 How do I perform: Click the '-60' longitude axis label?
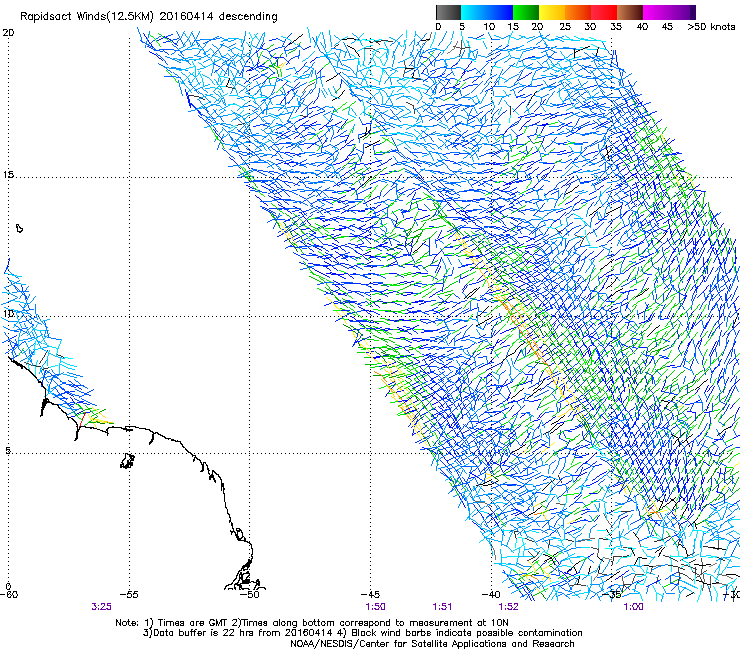(x=9, y=595)
